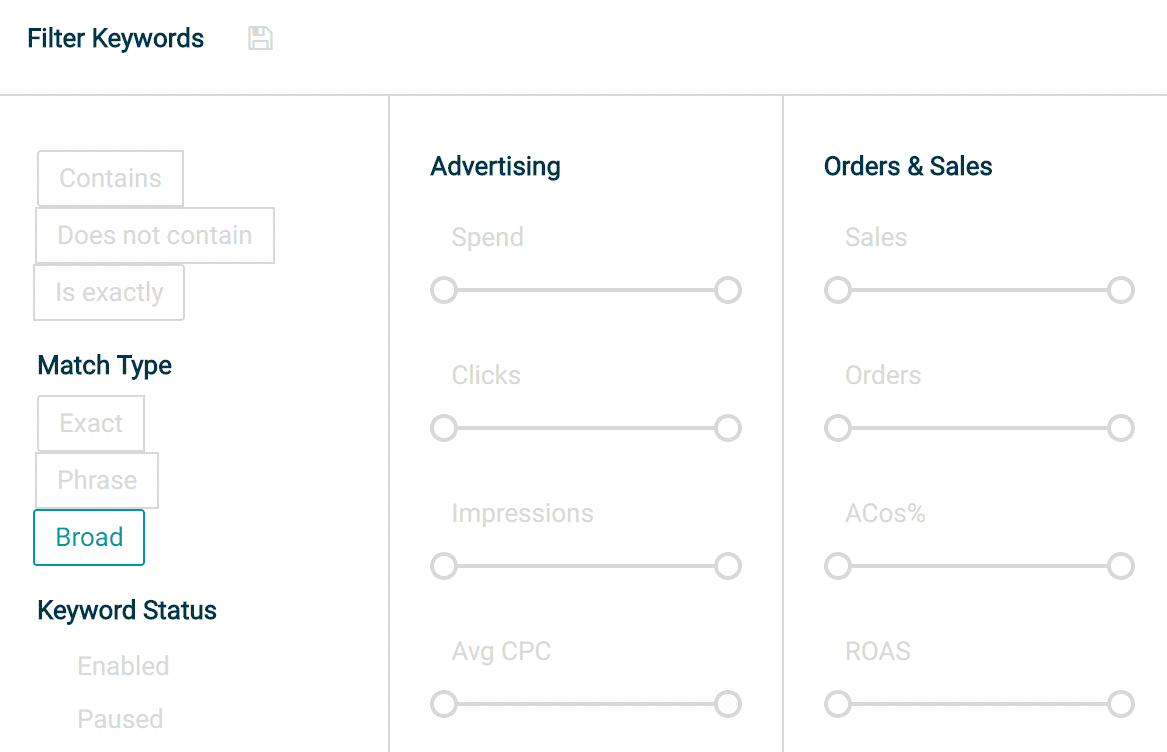Click the Spend slider maximum handle
This screenshot has height=752, width=1167.
click(728, 290)
